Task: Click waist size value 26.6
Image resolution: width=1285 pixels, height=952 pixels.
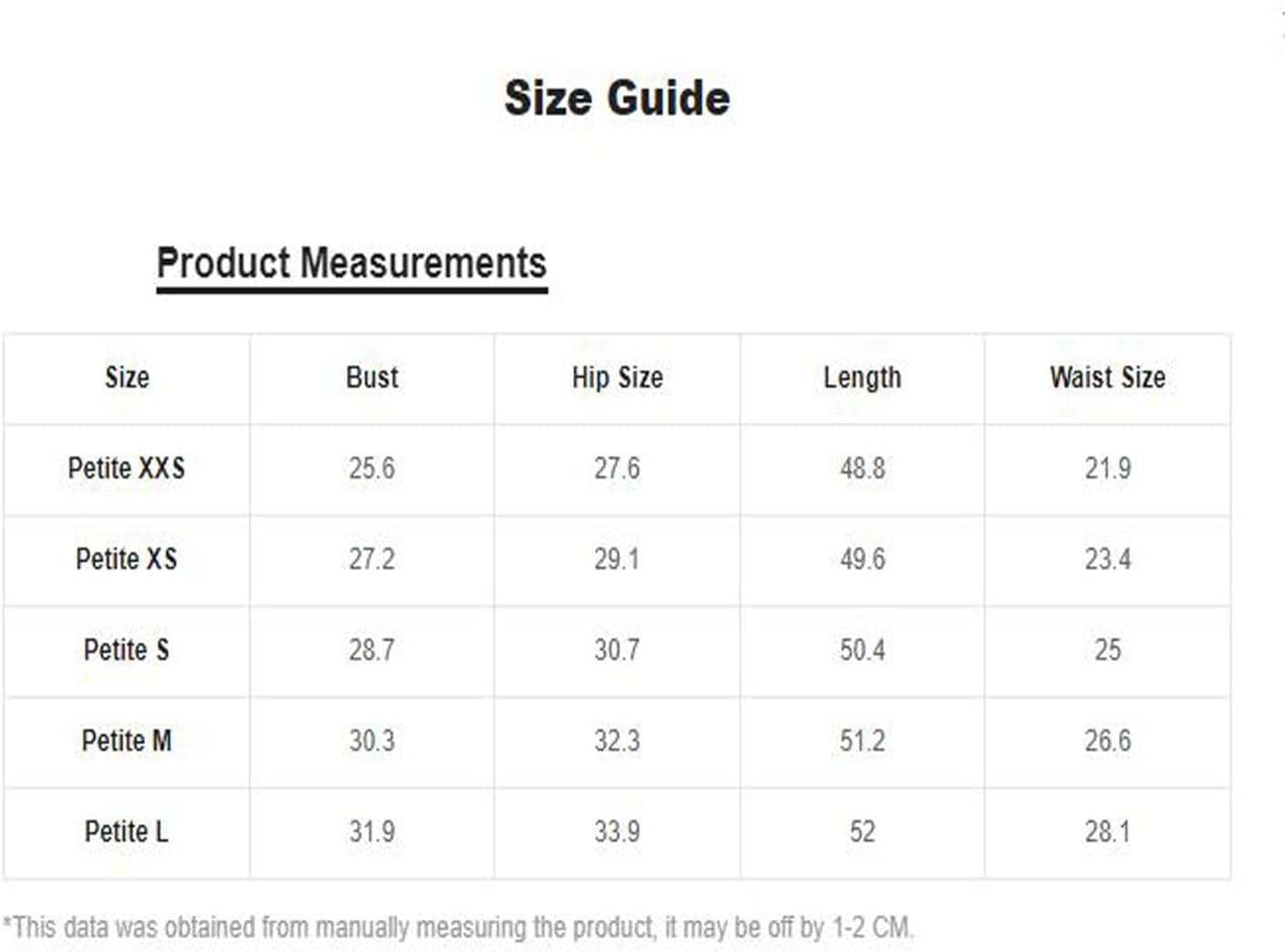Action: pos(1108,740)
